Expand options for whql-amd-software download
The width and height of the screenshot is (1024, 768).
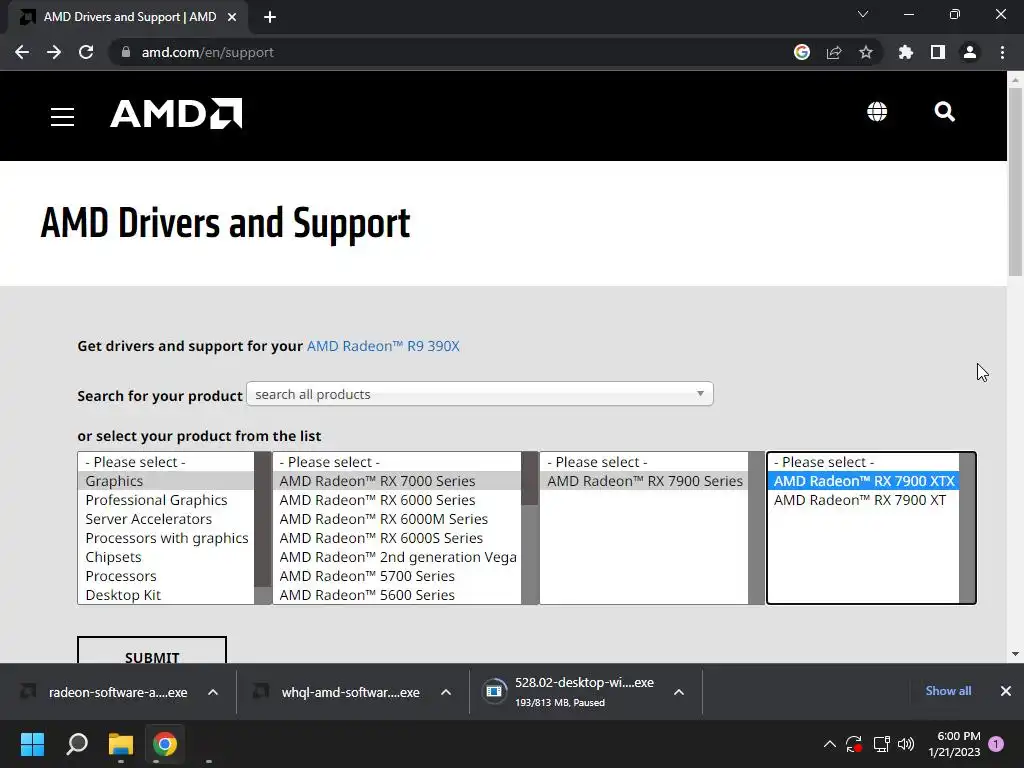point(446,692)
